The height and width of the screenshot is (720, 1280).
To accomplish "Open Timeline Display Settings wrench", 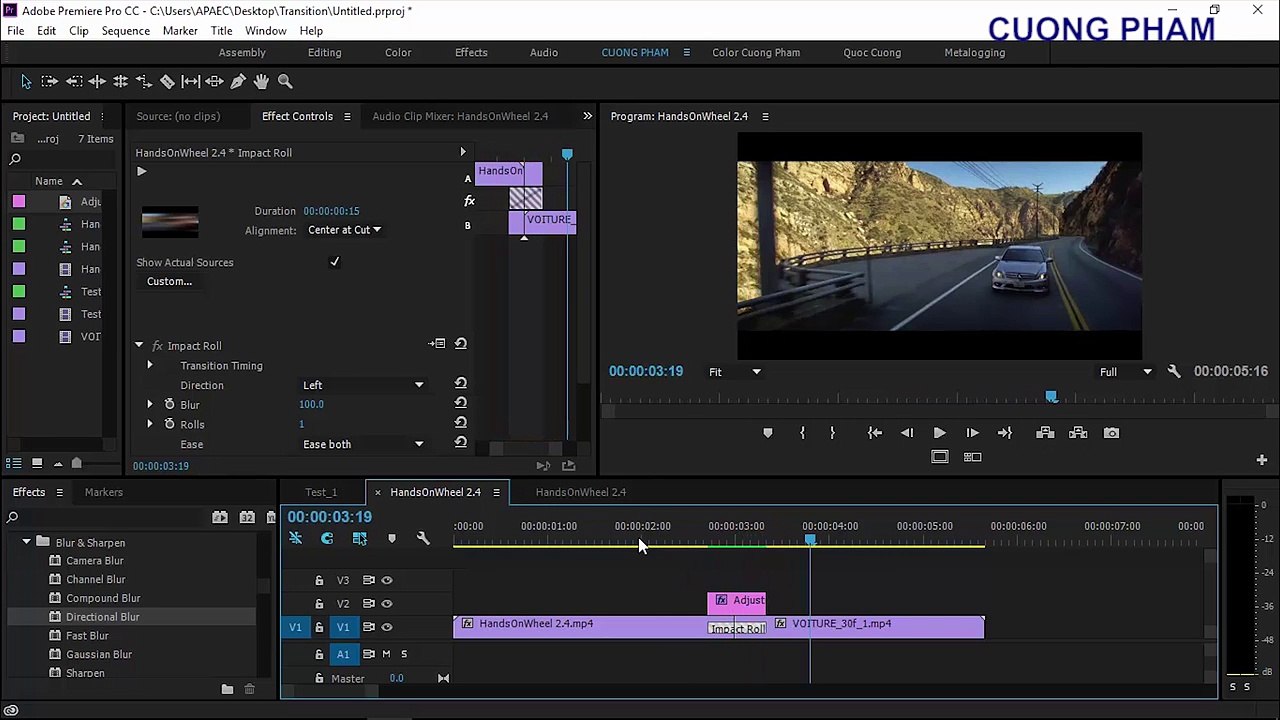I will (423, 538).
